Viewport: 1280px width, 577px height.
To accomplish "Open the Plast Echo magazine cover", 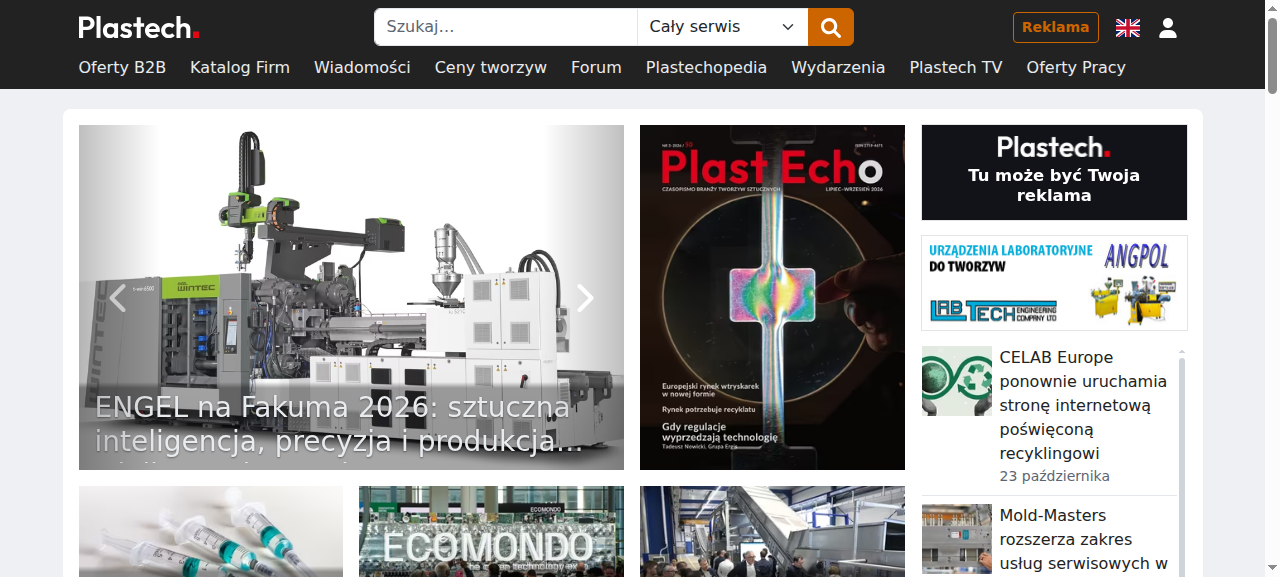I will 772,297.
